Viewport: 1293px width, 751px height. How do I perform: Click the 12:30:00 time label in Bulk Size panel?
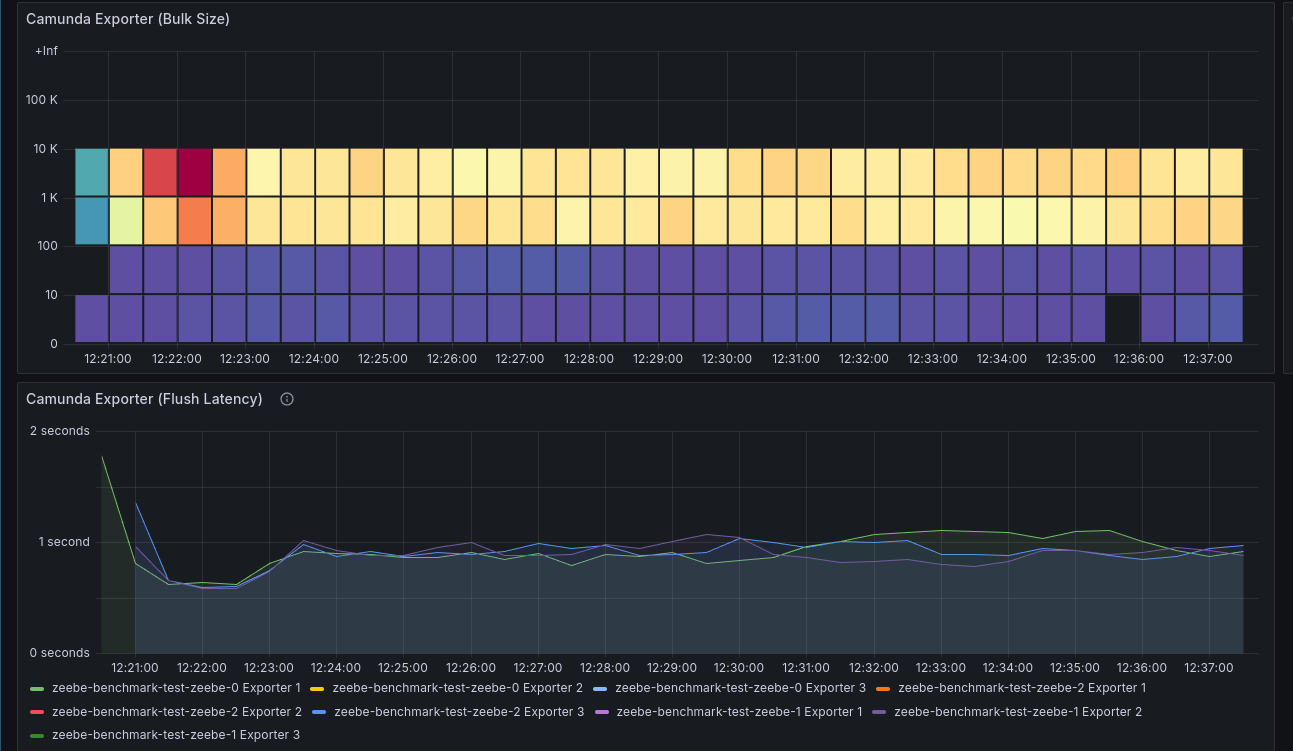point(727,358)
